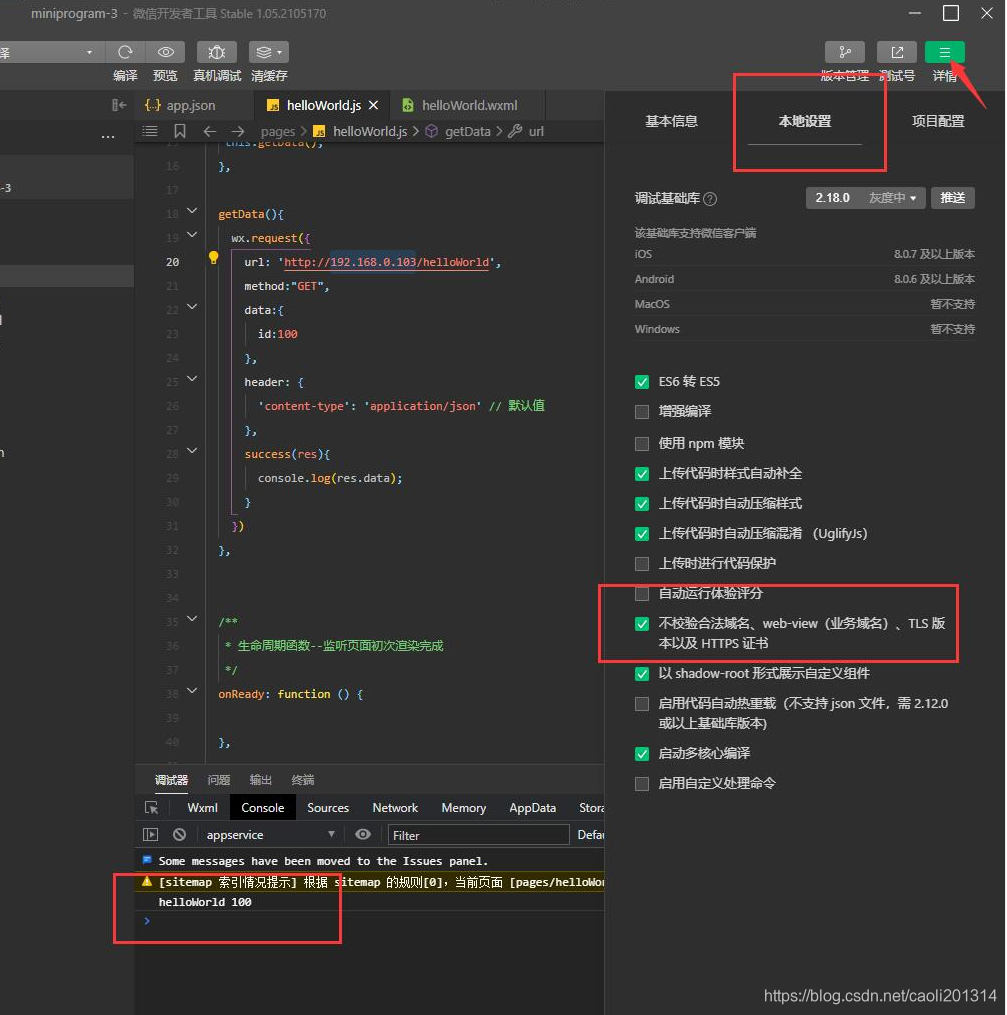Image resolution: width=1007 pixels, height=1015 pixels.
Task: Toggle 上传代码时自动压缩样式 checkbox
Action: pyautogui.click(x=642, y=504)
